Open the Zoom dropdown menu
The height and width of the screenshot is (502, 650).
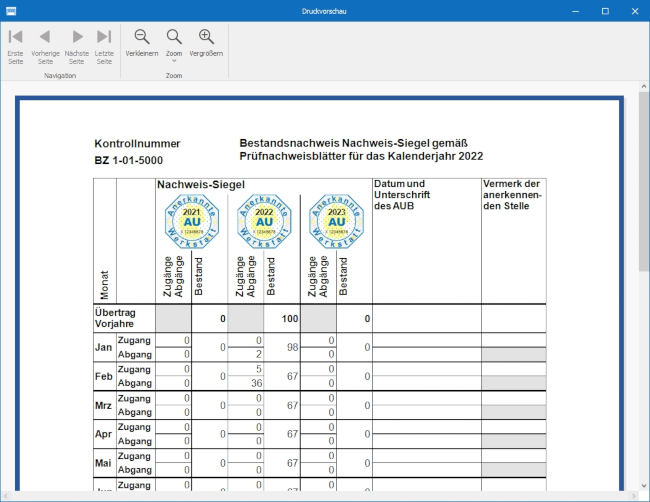tap(174, 45)
